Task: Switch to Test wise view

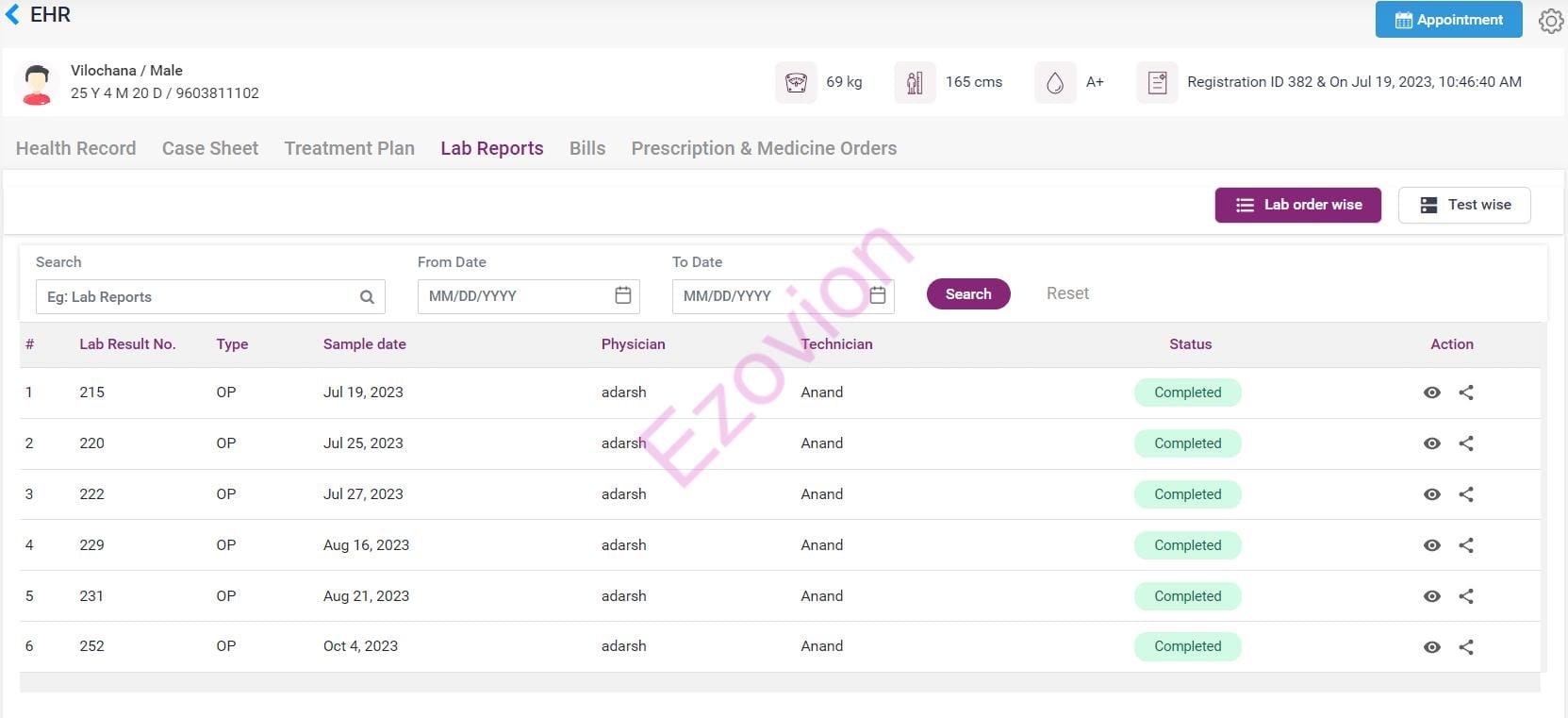Action: pyautogui.click(x=1463, y=205)
